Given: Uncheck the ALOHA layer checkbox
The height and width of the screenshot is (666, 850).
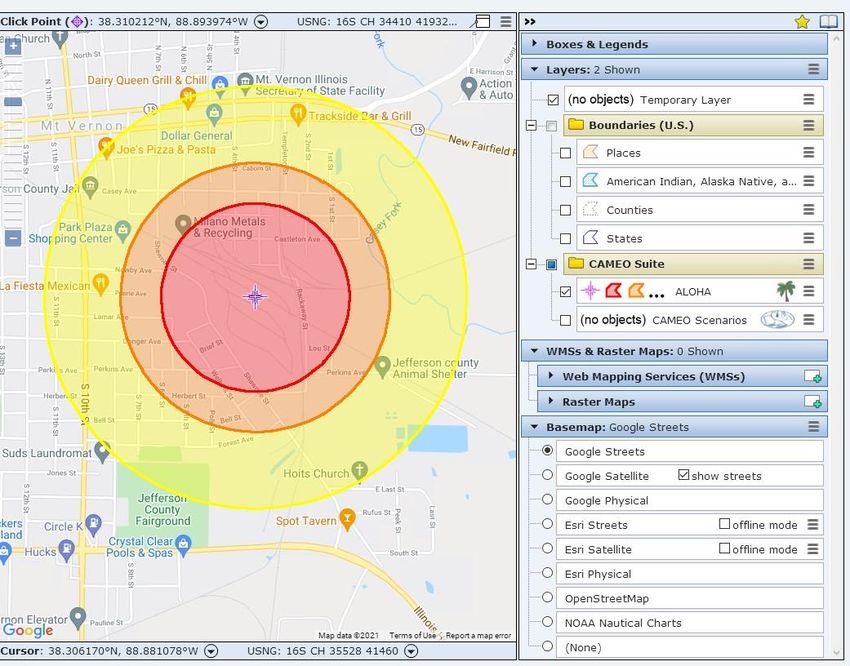Looking at the screenshot, I should 565,292.
